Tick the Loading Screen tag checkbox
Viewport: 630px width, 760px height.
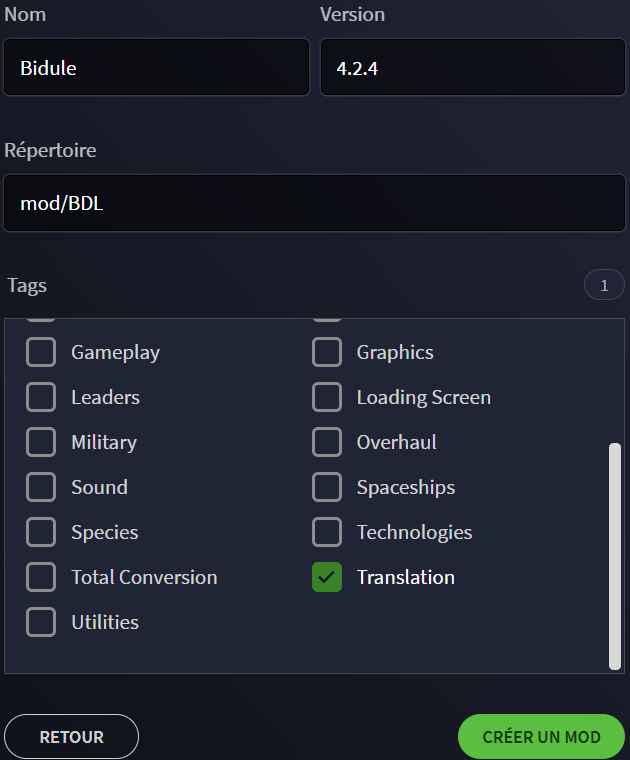pyautogui.click(x=327, y=397)
